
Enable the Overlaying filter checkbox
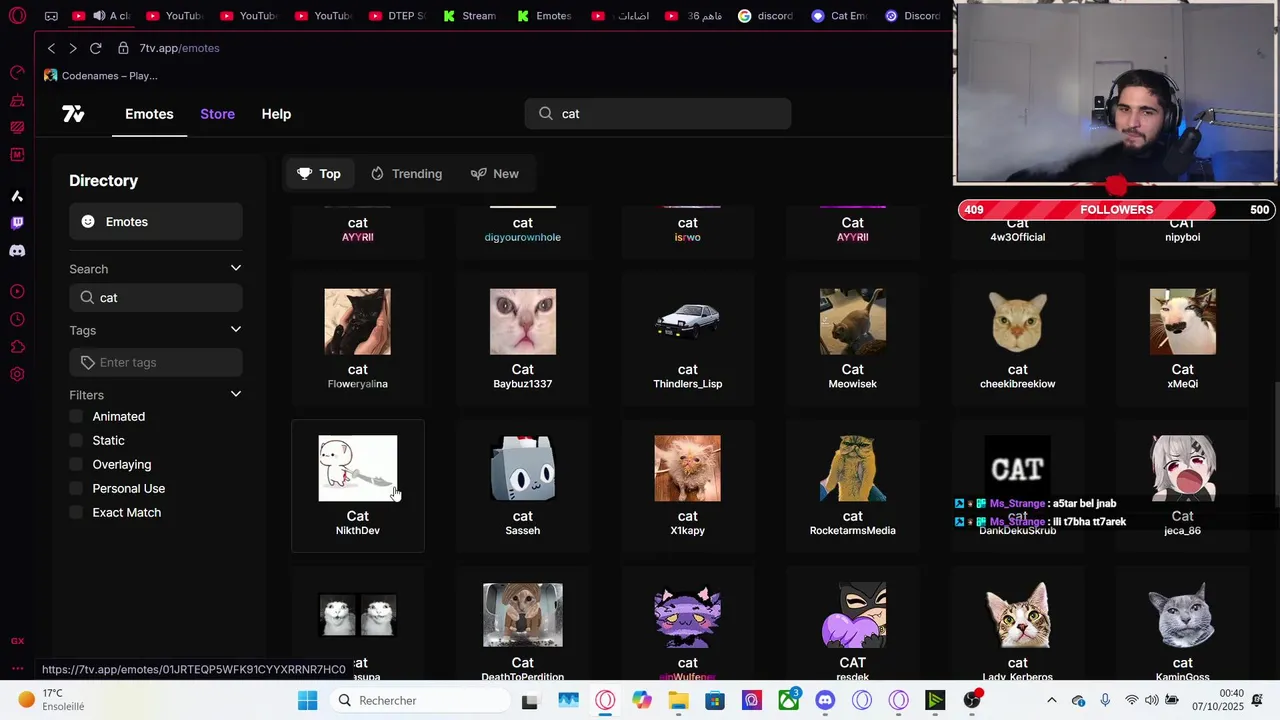click(x=76, y=464)
